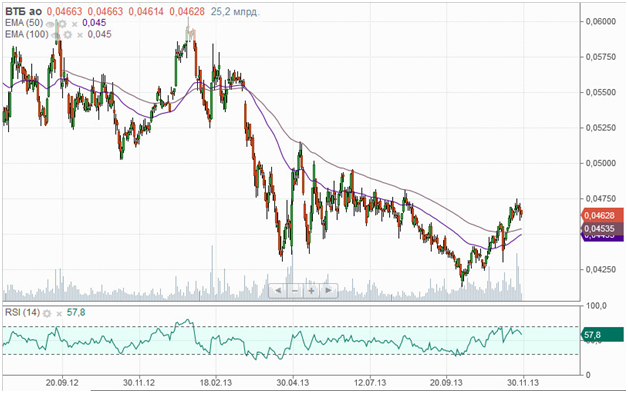Image resolution: width=628 pixels, height=393 pixels.
Task: Click the 0,05000 price axis label
Action: click(601, 163)
